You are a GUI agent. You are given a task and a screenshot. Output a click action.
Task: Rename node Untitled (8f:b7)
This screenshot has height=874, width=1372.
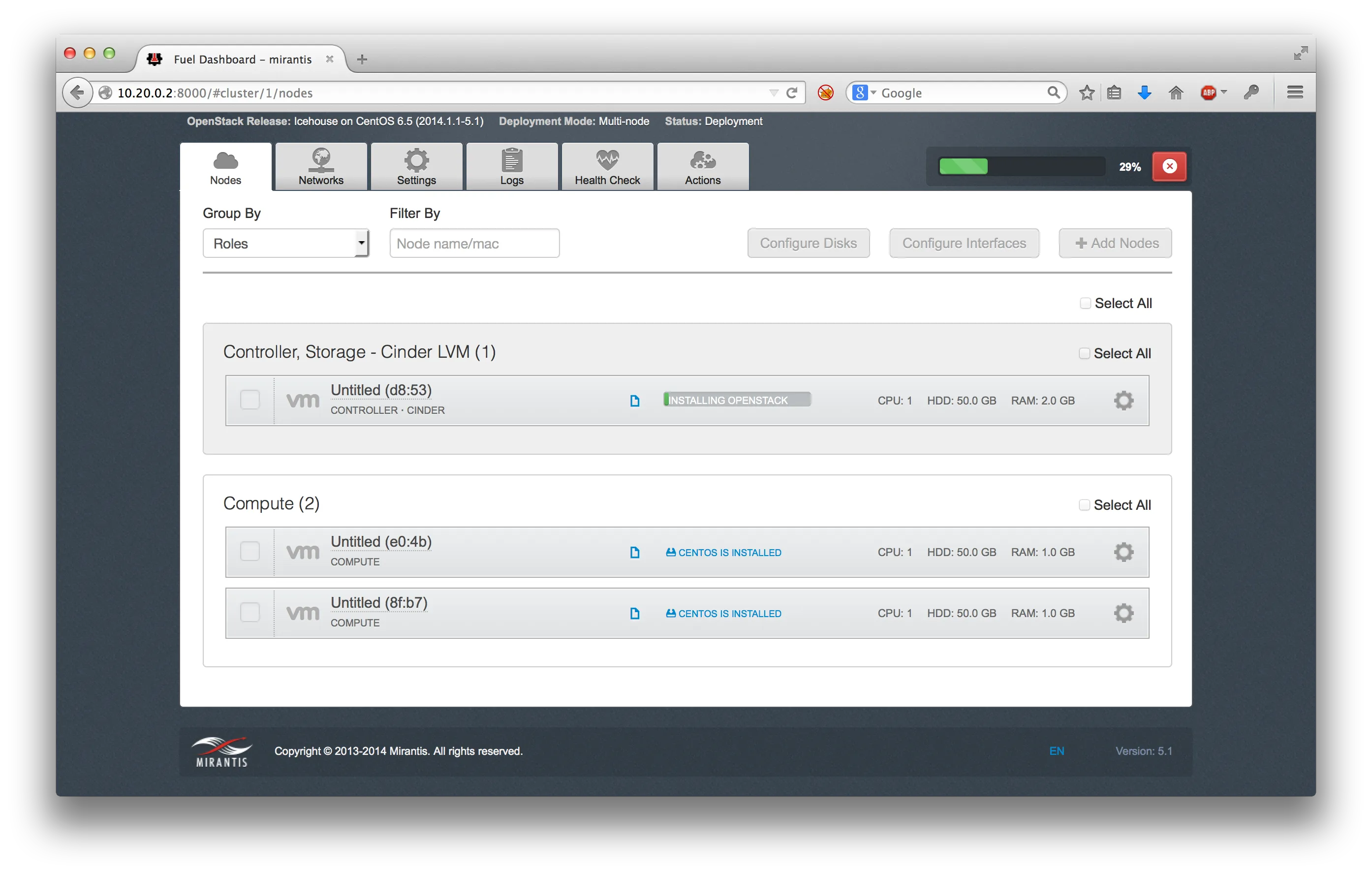[x=379, y=603]
